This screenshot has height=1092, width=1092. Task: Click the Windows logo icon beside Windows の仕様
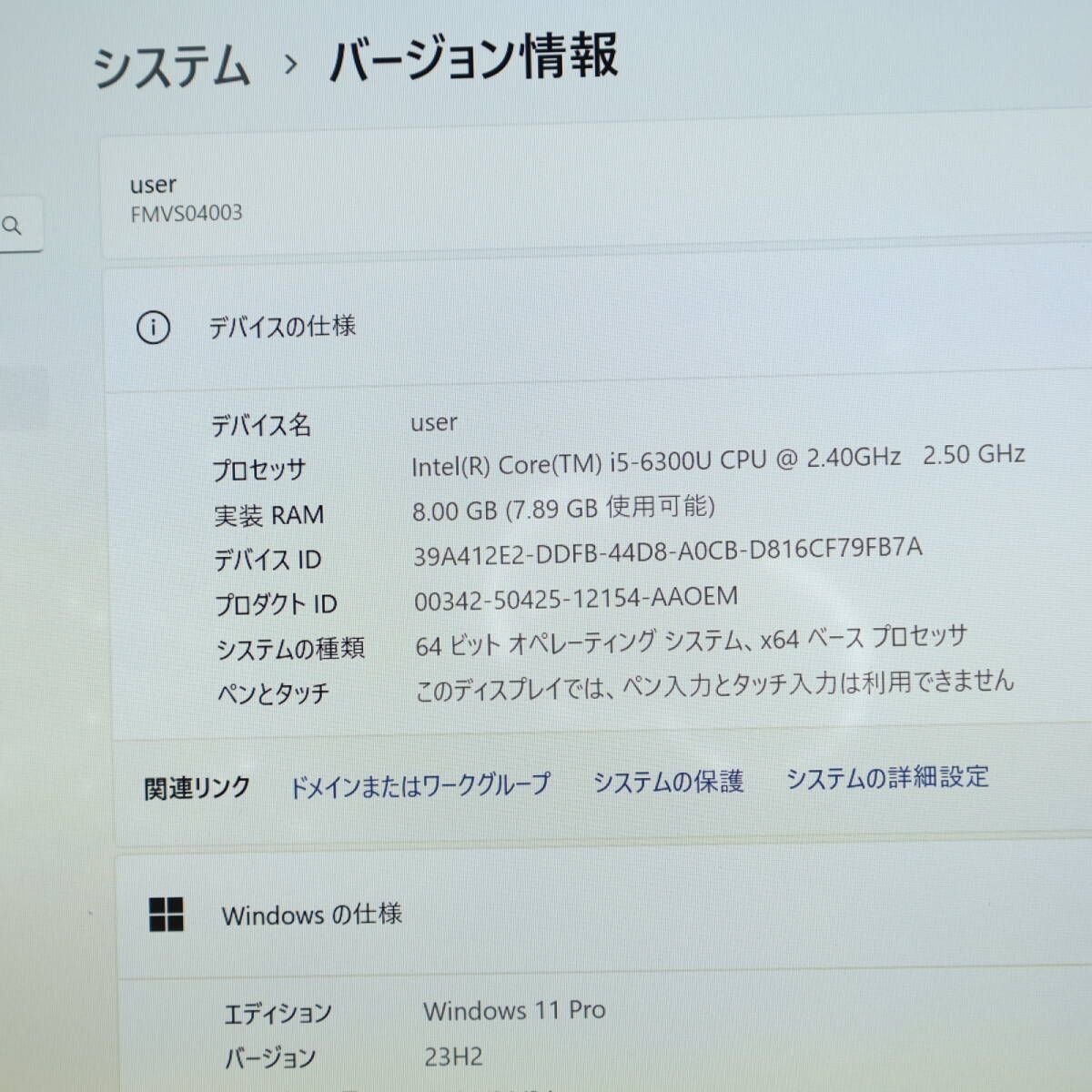click(x=167, y=915)
